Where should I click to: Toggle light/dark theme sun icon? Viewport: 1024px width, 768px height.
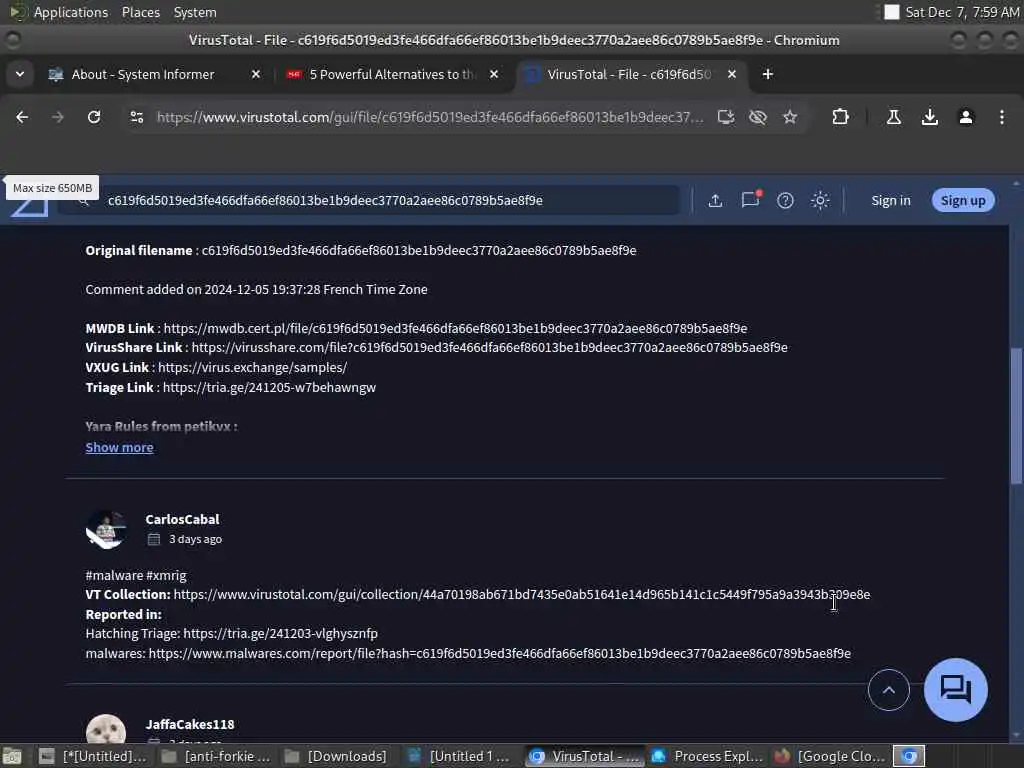point(820,200)
